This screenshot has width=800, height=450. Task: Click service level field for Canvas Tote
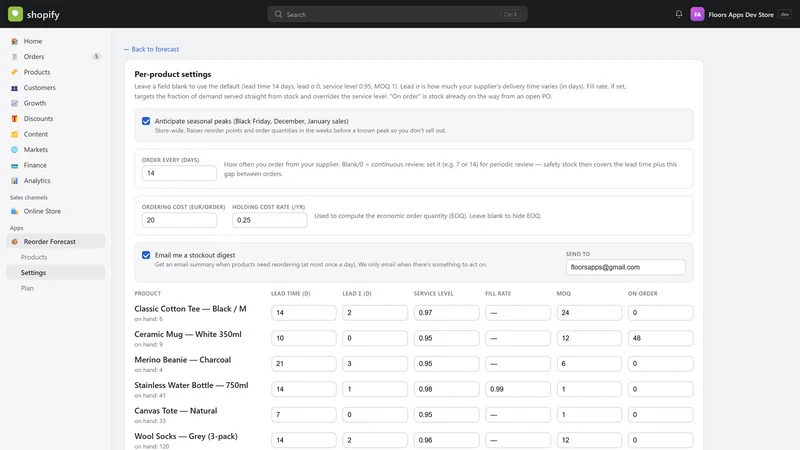[x=446, y=414]
